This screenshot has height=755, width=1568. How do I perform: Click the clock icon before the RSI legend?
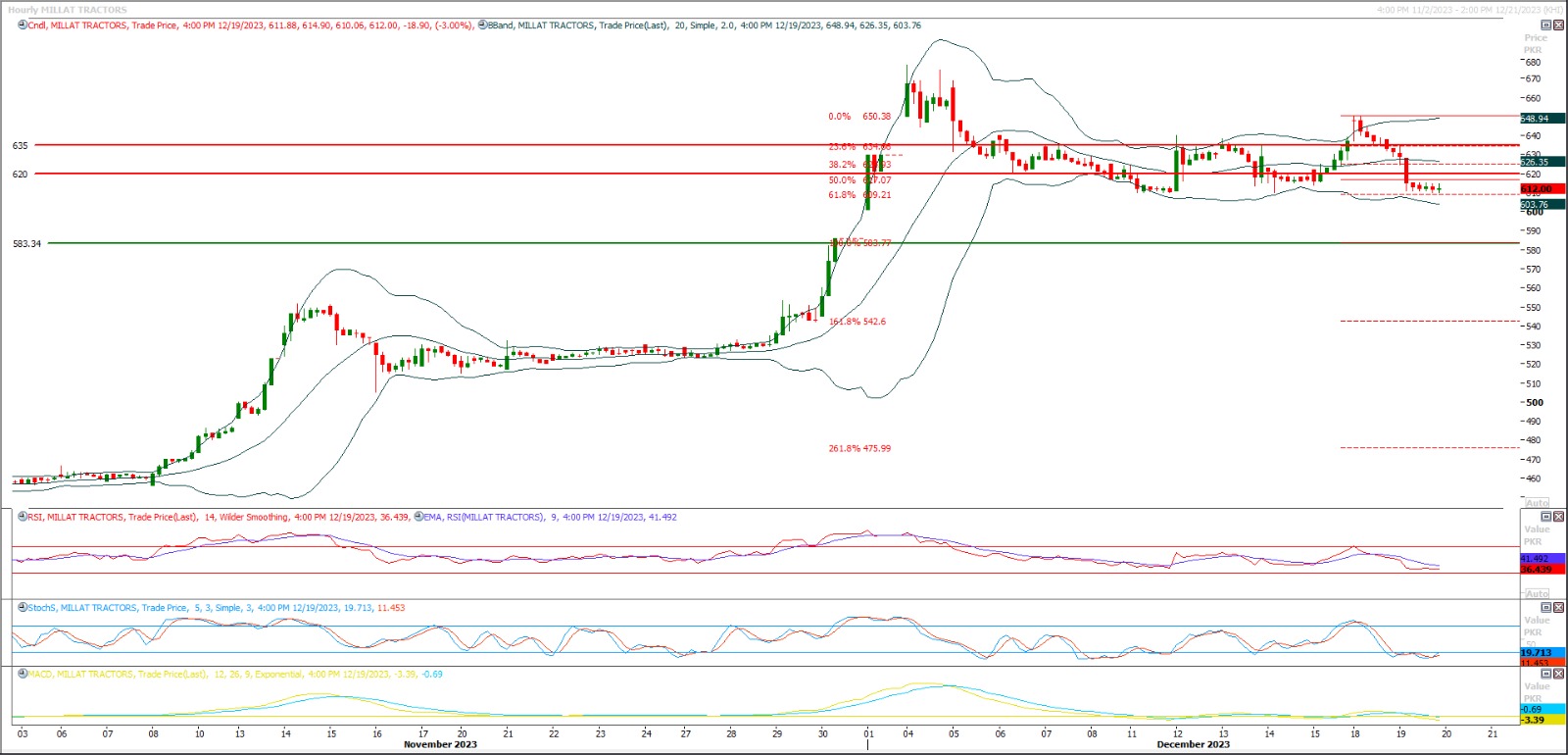pyautogui.click(x=22, y=517)
